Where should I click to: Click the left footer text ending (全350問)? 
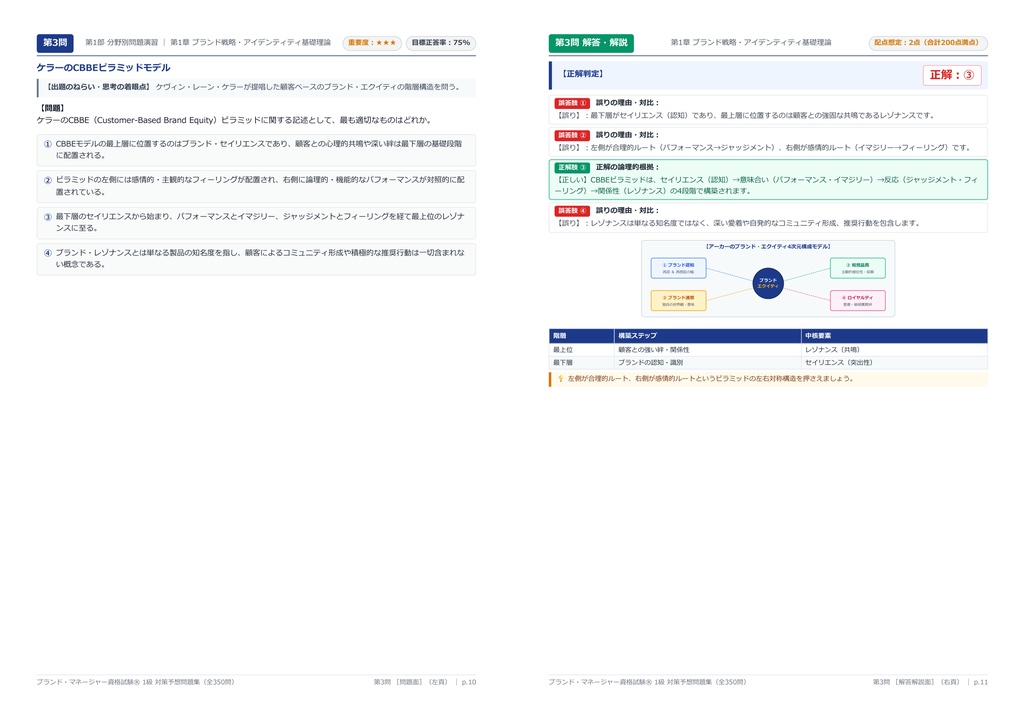click(x=136, y=682)
